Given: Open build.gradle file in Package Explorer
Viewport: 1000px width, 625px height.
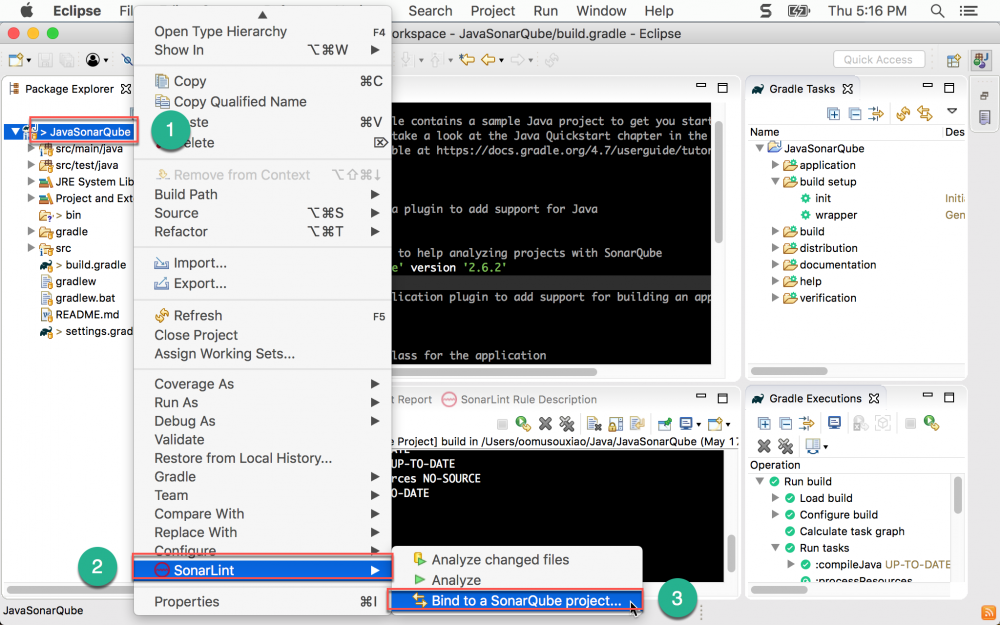Looking at the screenshot, I should pos(95,265).
